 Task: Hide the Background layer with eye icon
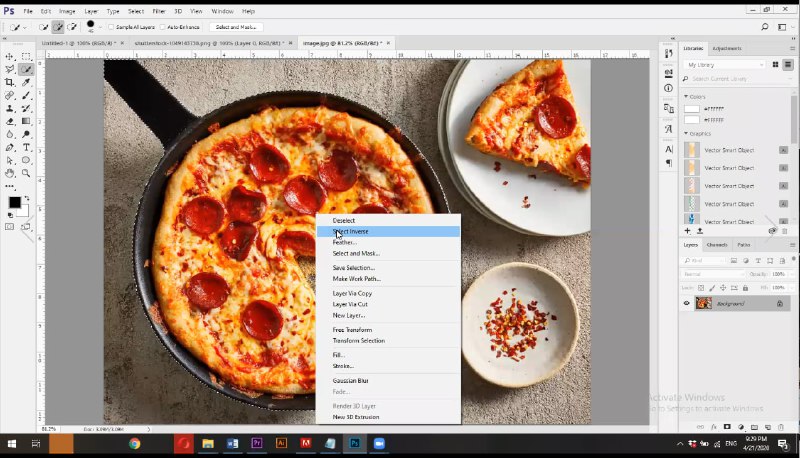tap(686, 303)
